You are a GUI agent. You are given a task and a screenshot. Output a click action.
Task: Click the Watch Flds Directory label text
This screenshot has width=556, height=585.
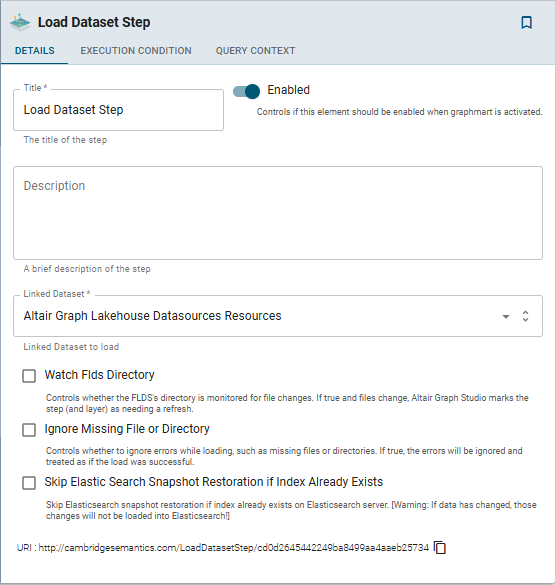(99, 375)
